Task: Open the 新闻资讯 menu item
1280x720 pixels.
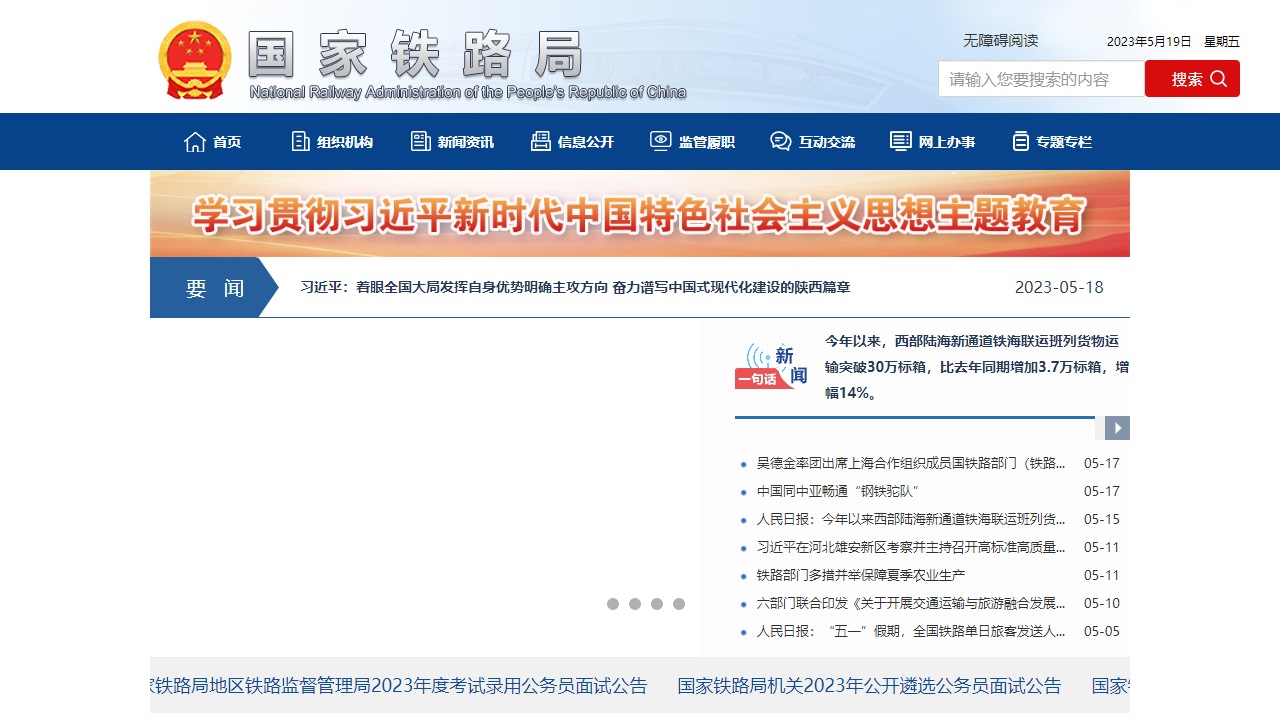Action: (465, 142)
